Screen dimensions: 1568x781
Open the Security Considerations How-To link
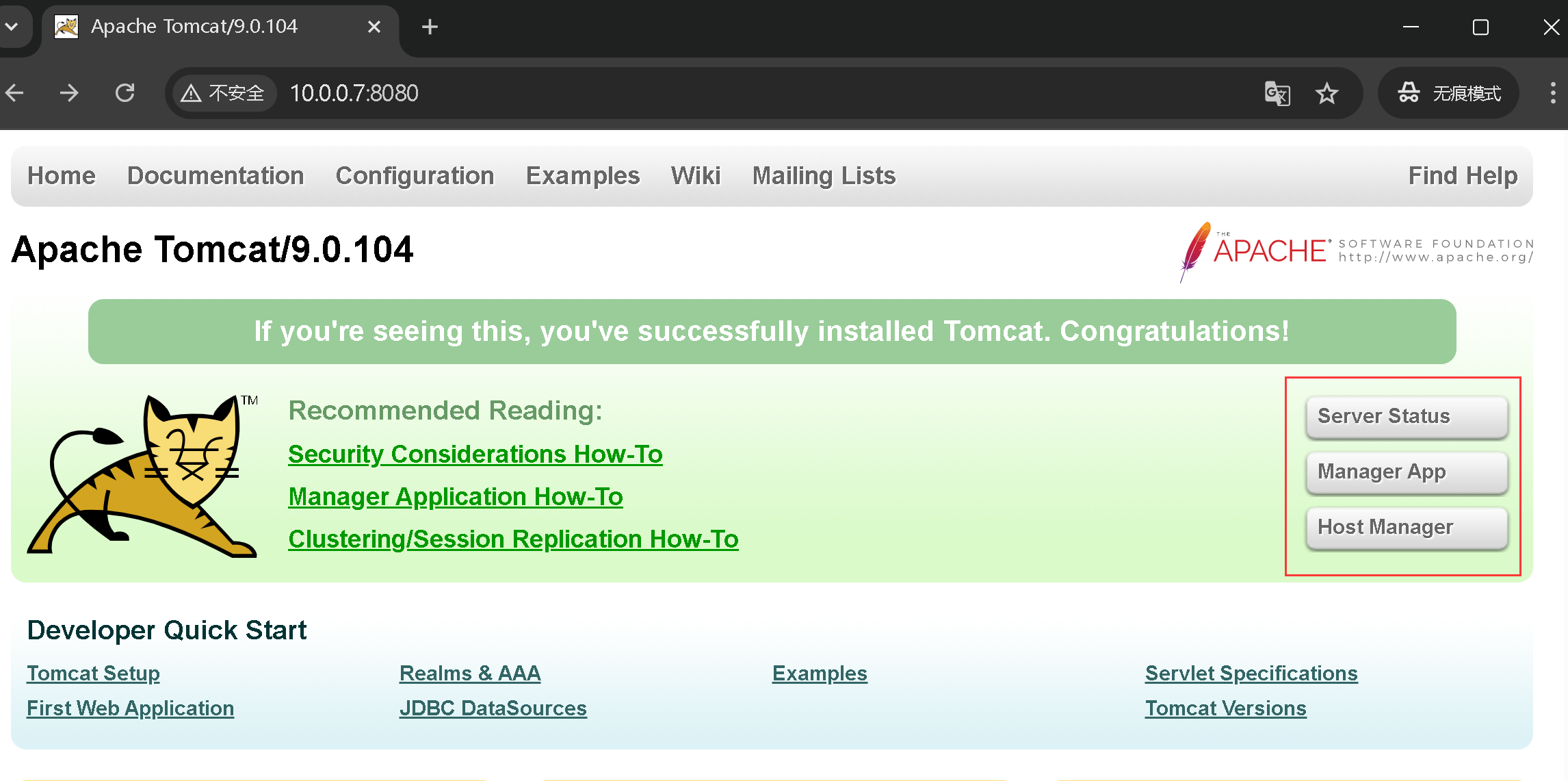[x=475, y=454]
